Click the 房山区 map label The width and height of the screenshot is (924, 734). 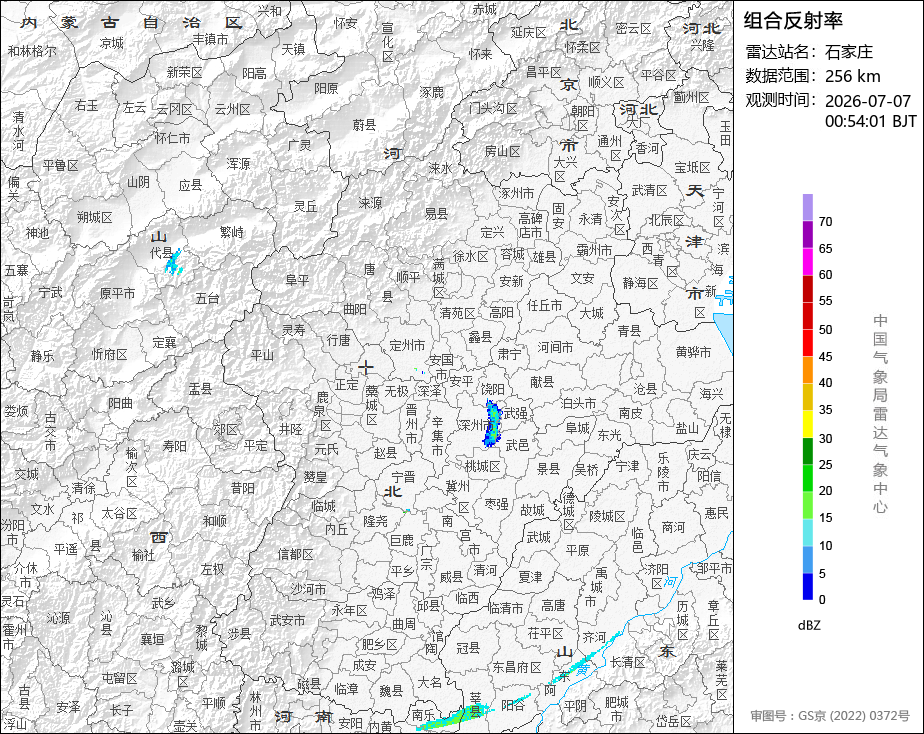tap(503, 151)
